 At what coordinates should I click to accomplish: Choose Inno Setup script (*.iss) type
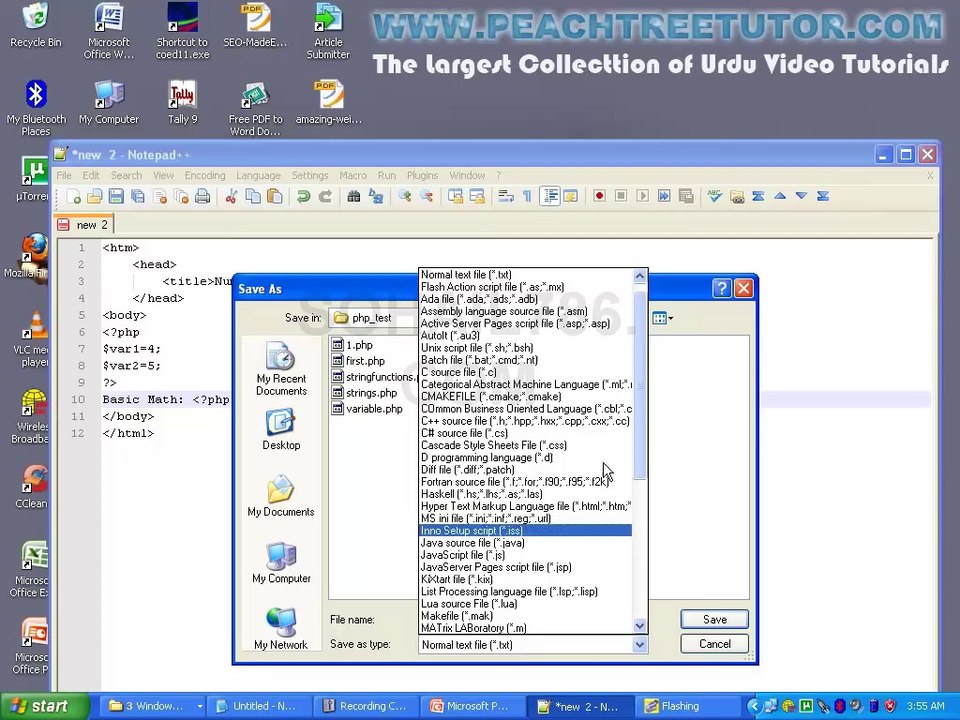pyautogui.click(x=525, y=531)
